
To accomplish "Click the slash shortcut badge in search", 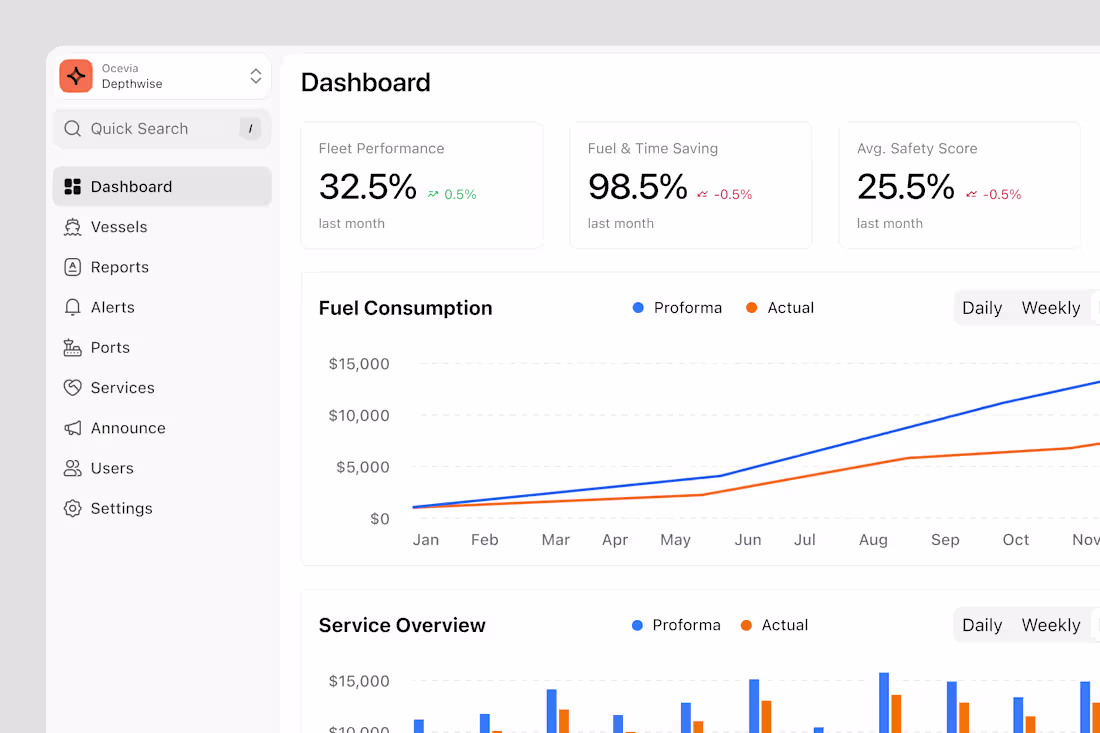I will pyautogui.click(x=250, y=128).
